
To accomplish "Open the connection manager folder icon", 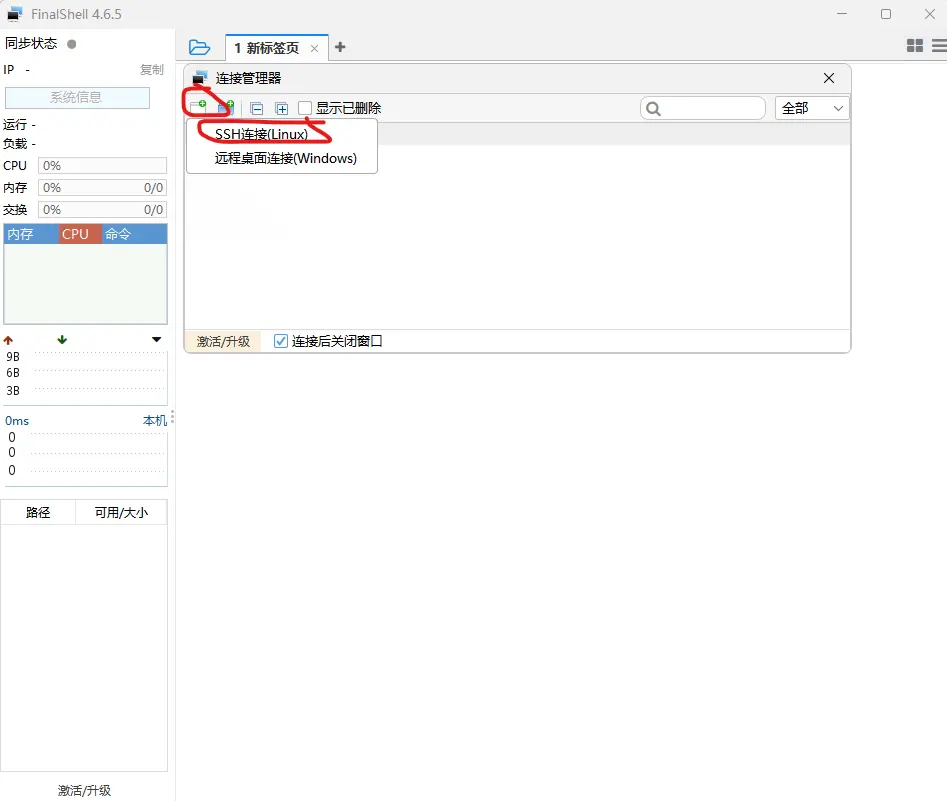I will click(x=199, y=47).
